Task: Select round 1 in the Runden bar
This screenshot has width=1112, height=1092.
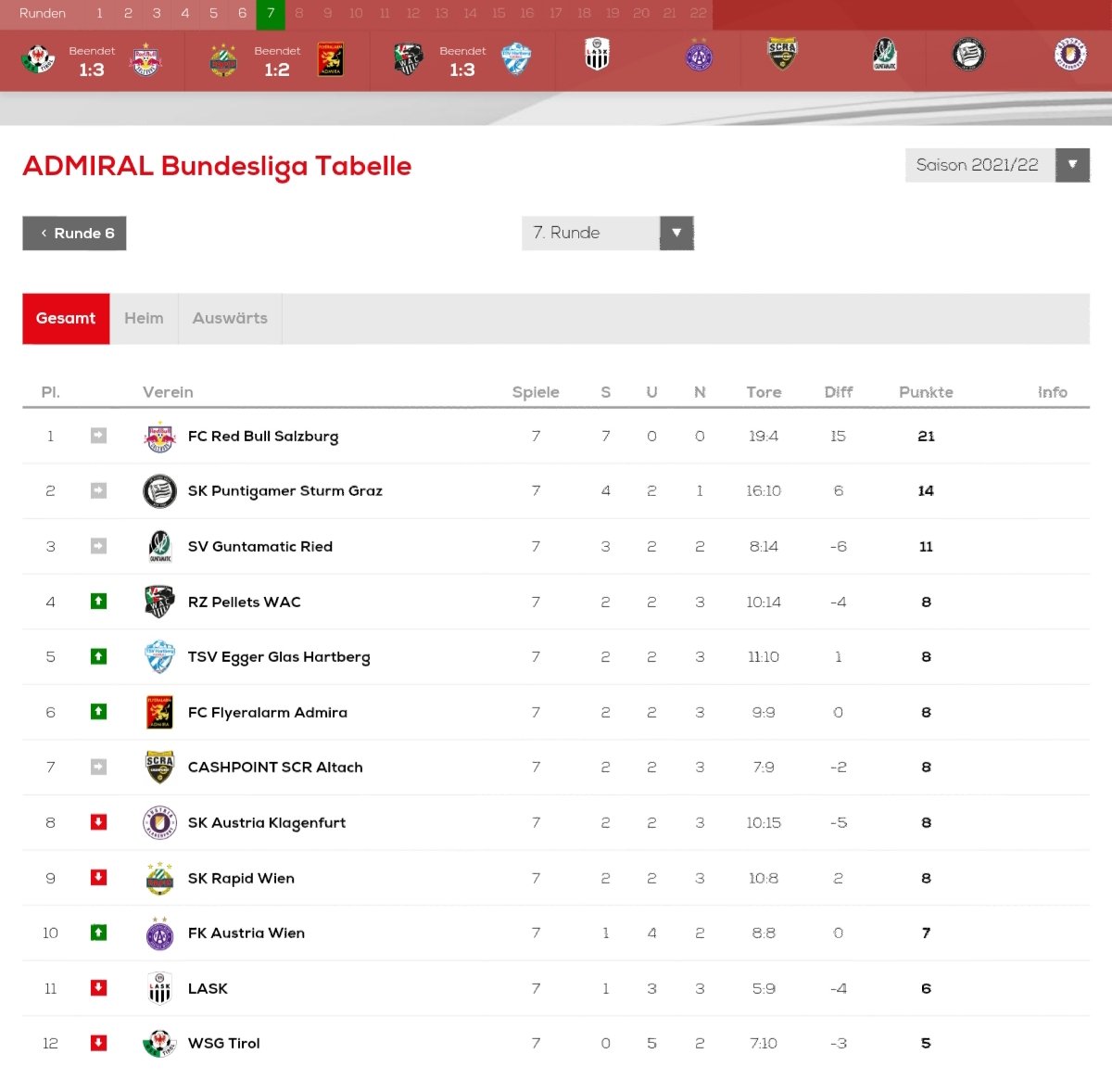Action: [100, 14]
